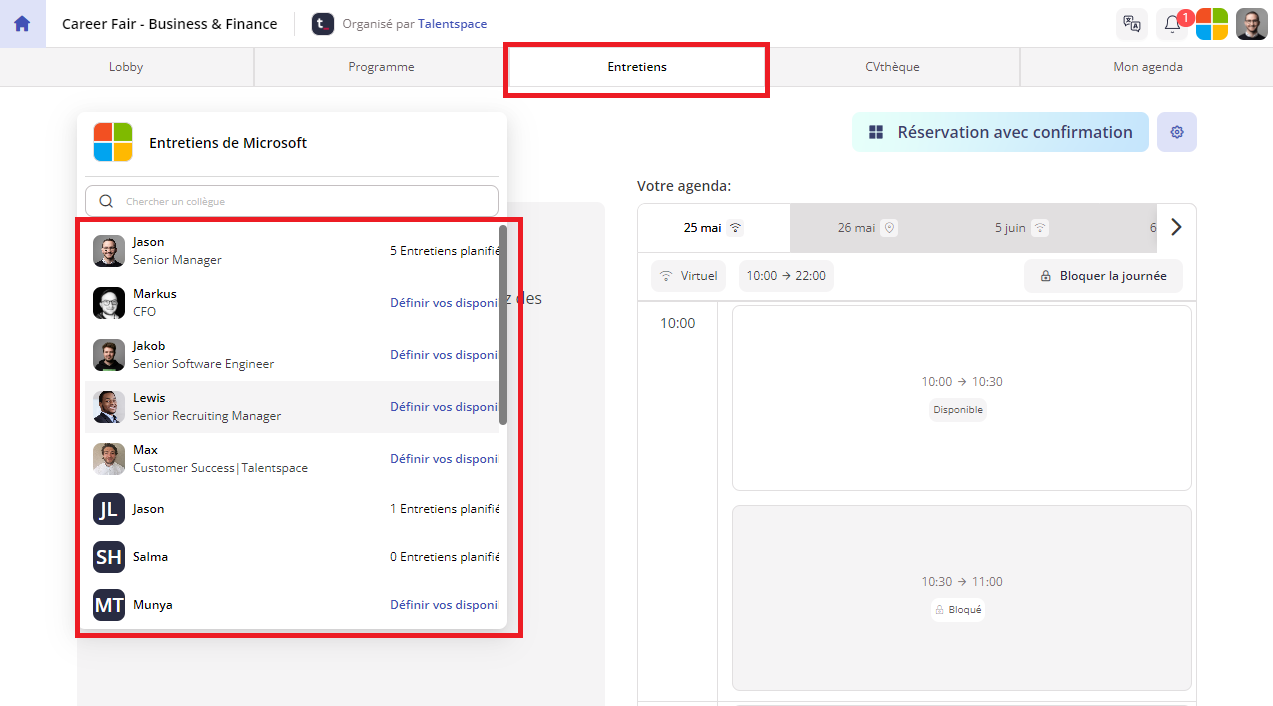Viewport: 1273px width, 706px height.
Task: Define availability for Markus
Action: [444, 303]
